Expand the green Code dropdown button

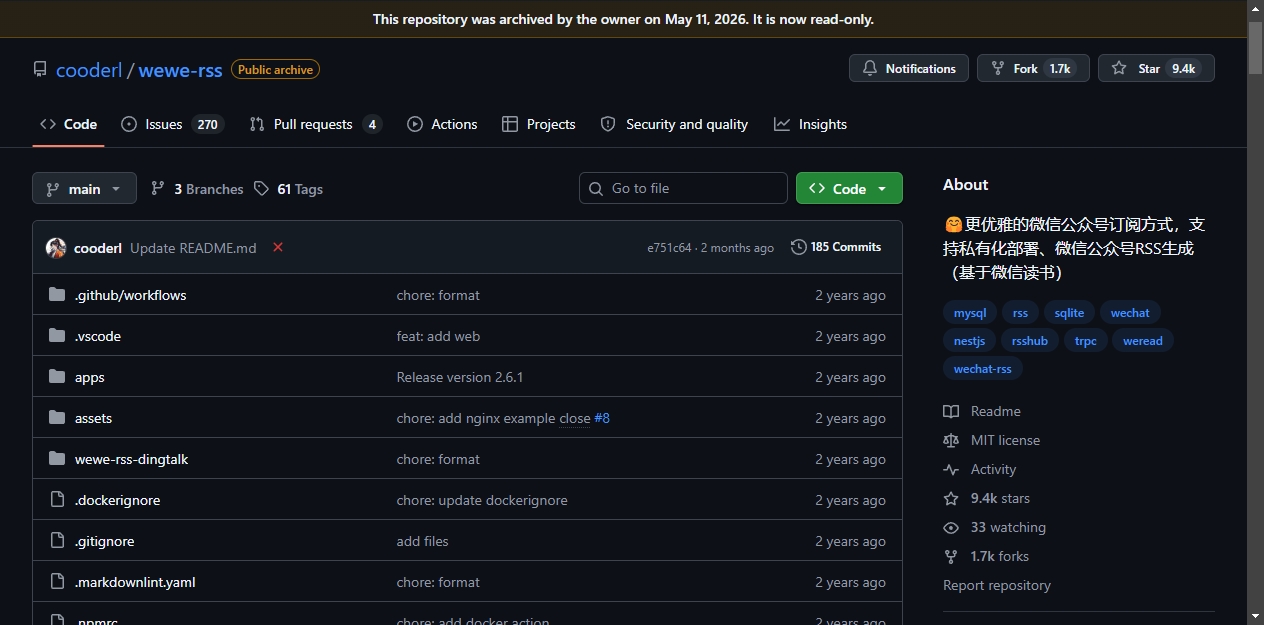click(849, 188)
